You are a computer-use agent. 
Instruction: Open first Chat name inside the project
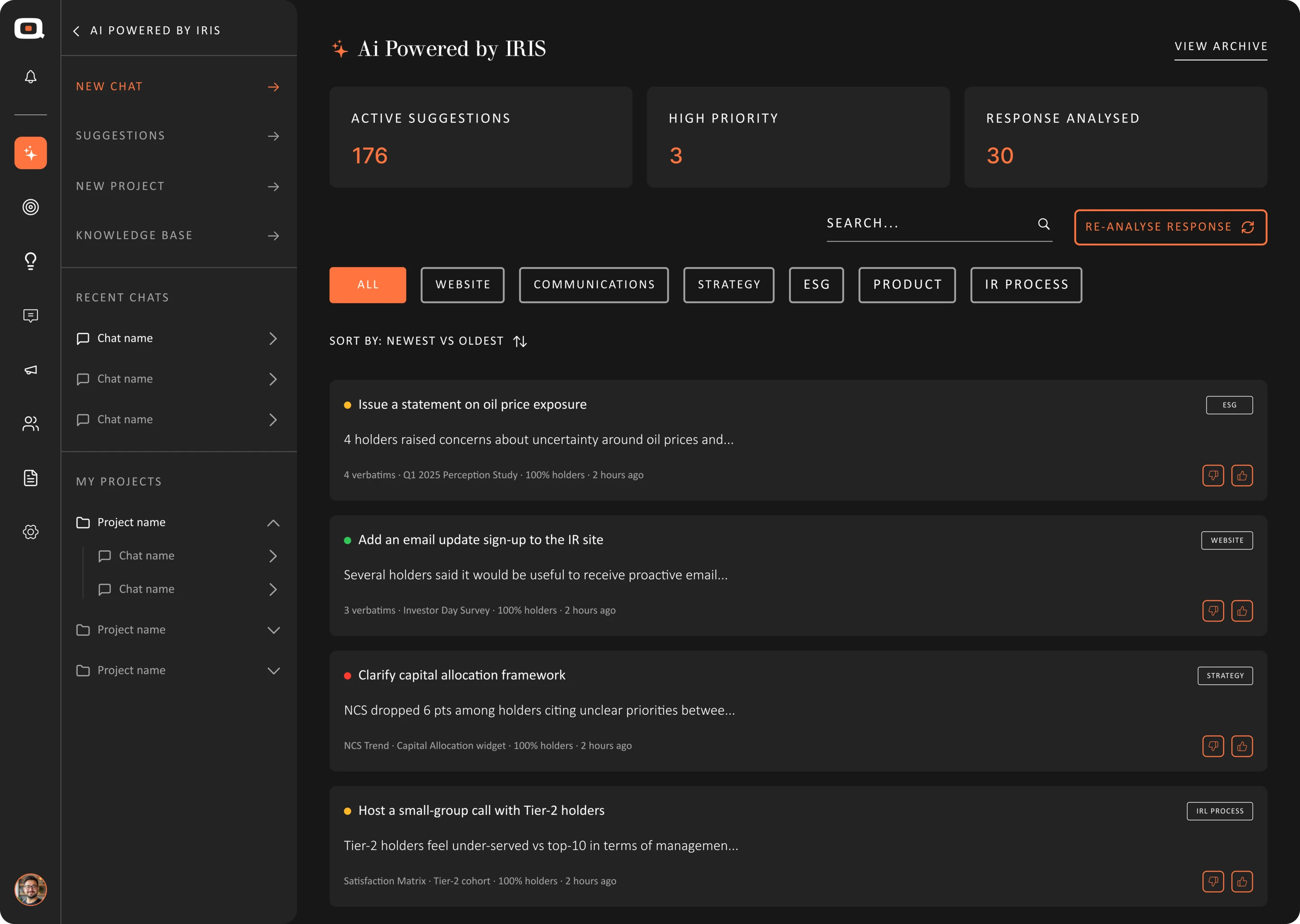coord(188,556)
